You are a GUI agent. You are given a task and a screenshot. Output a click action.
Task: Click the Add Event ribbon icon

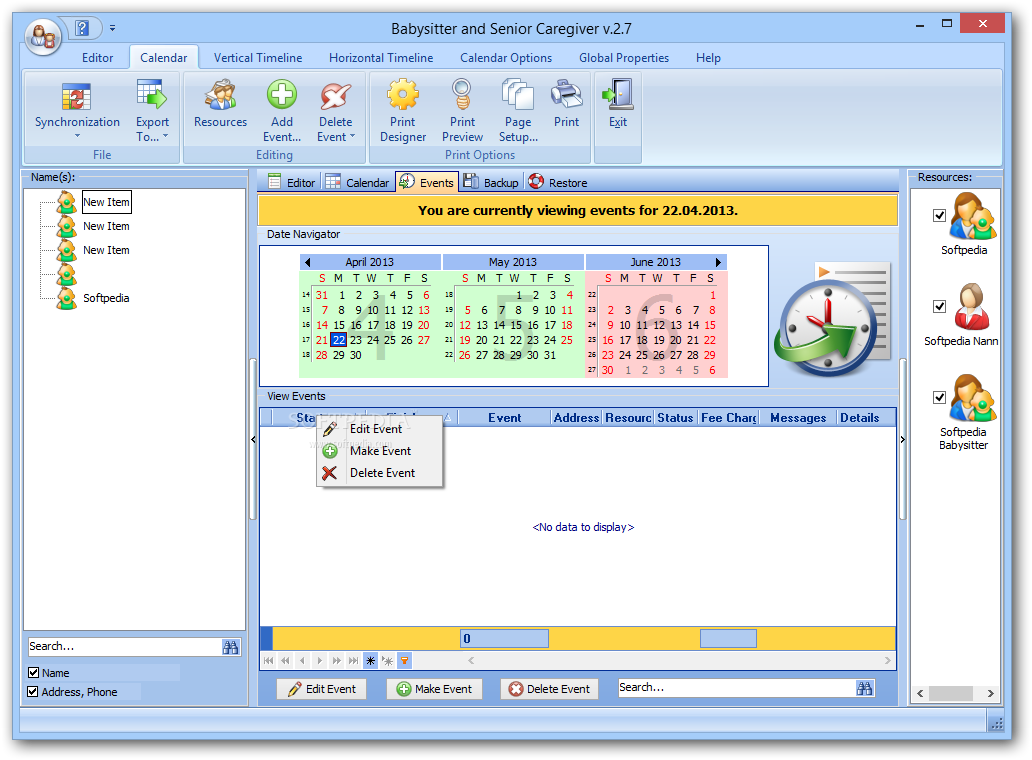tap(282, 95)
